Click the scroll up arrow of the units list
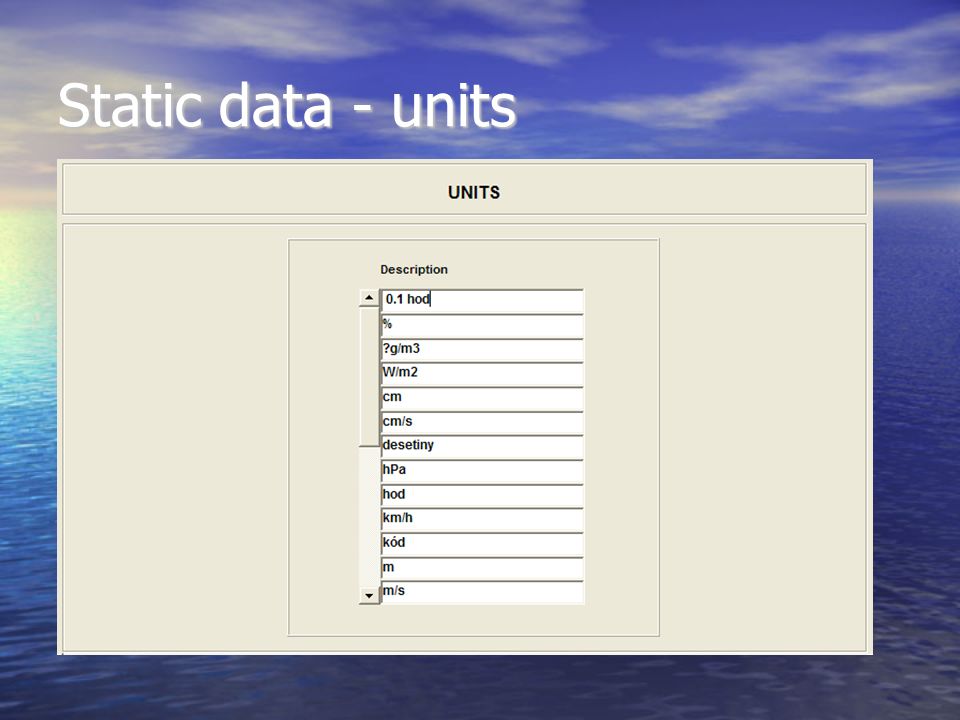This screenshot has width=960, height=720. click(x=369, y=298)
